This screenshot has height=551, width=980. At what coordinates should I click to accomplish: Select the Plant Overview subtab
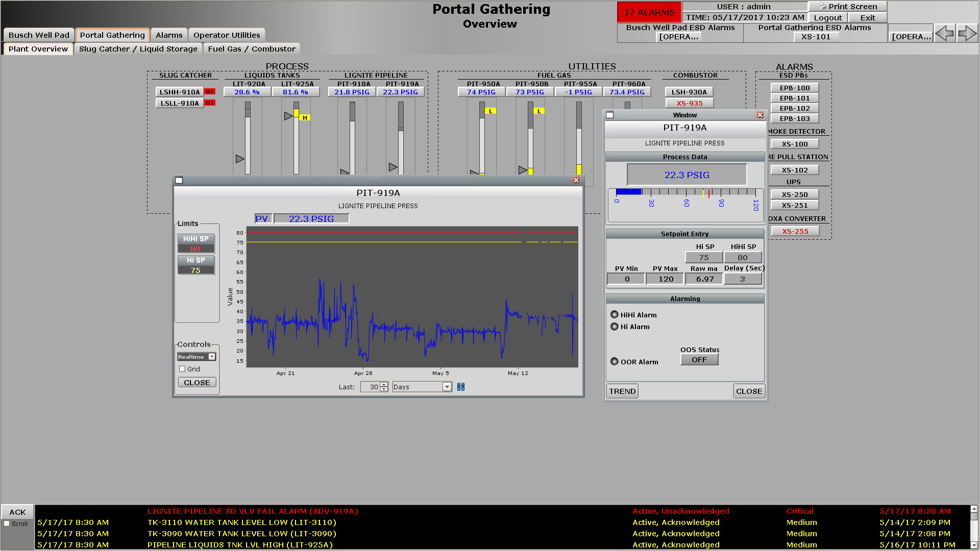(38, 49)
